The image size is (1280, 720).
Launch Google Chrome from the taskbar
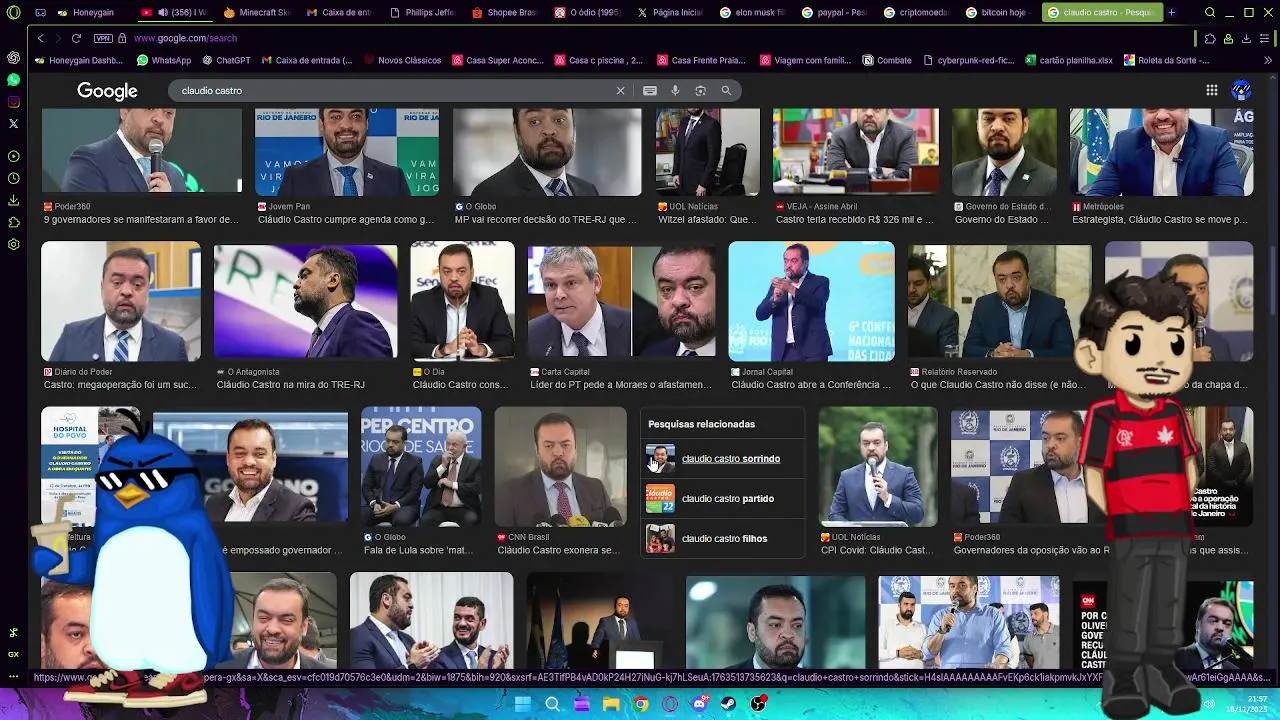641,704
